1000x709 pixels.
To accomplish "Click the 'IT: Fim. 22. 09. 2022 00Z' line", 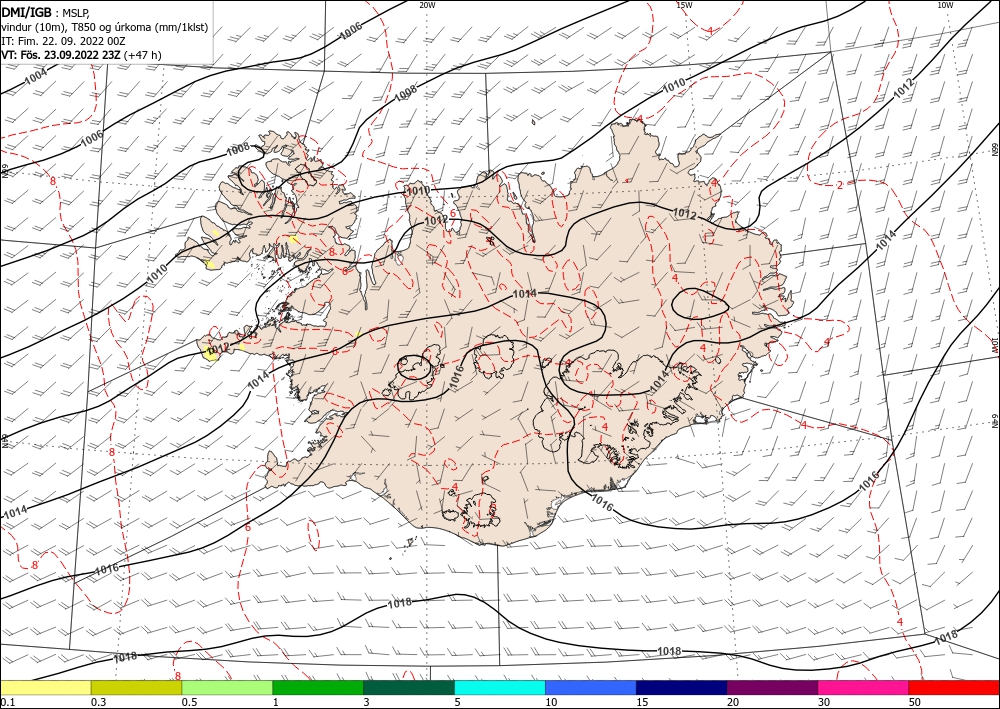I will (x=63, y=41).
